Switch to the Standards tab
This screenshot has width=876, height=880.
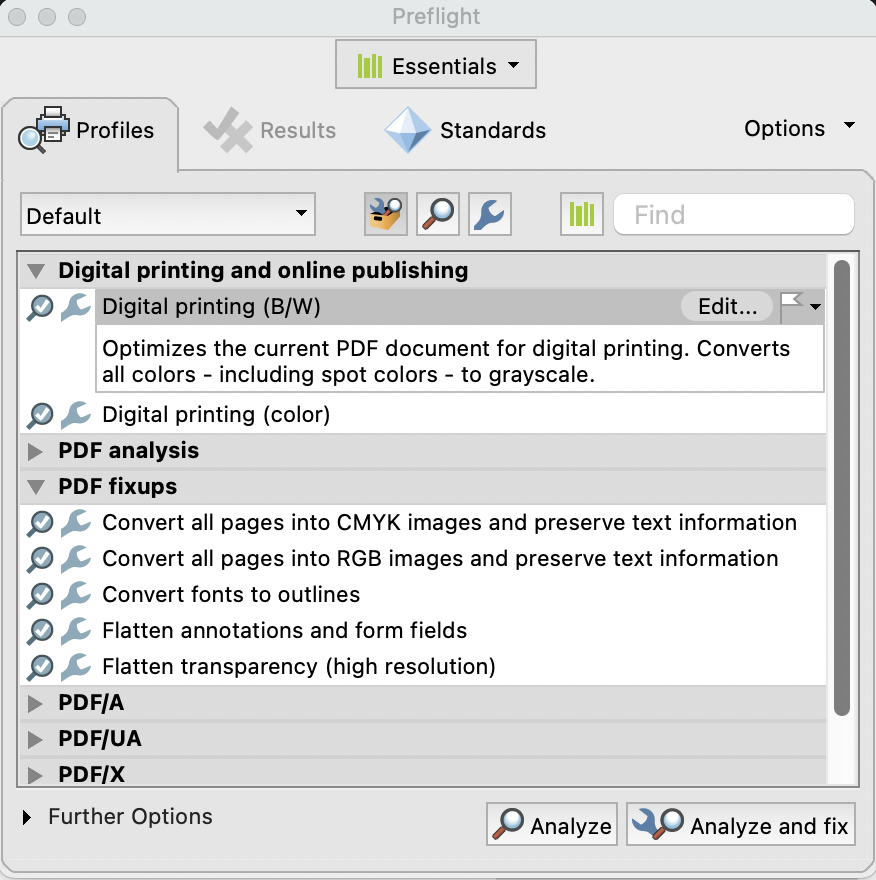coord(463,130)
